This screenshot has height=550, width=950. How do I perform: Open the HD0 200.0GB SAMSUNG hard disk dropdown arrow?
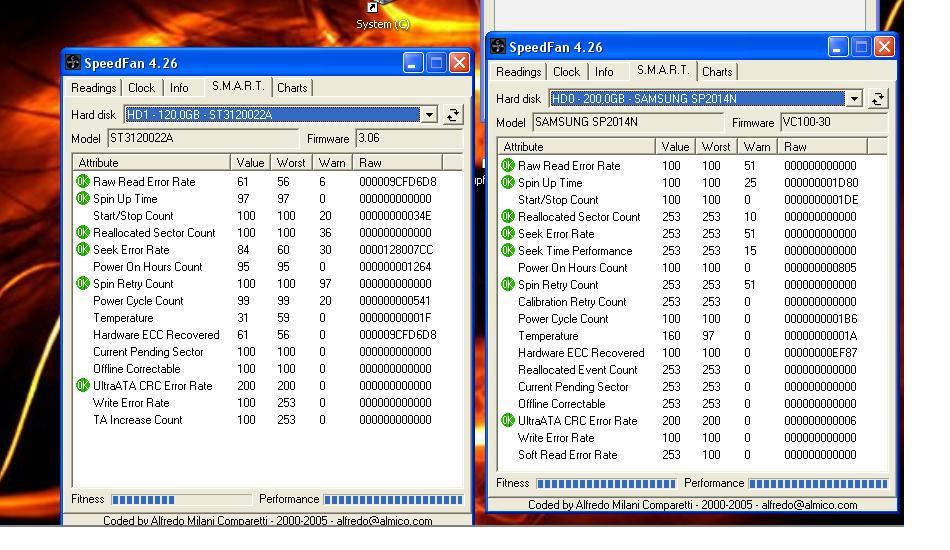pyautogui.click(x=854, y=98)
